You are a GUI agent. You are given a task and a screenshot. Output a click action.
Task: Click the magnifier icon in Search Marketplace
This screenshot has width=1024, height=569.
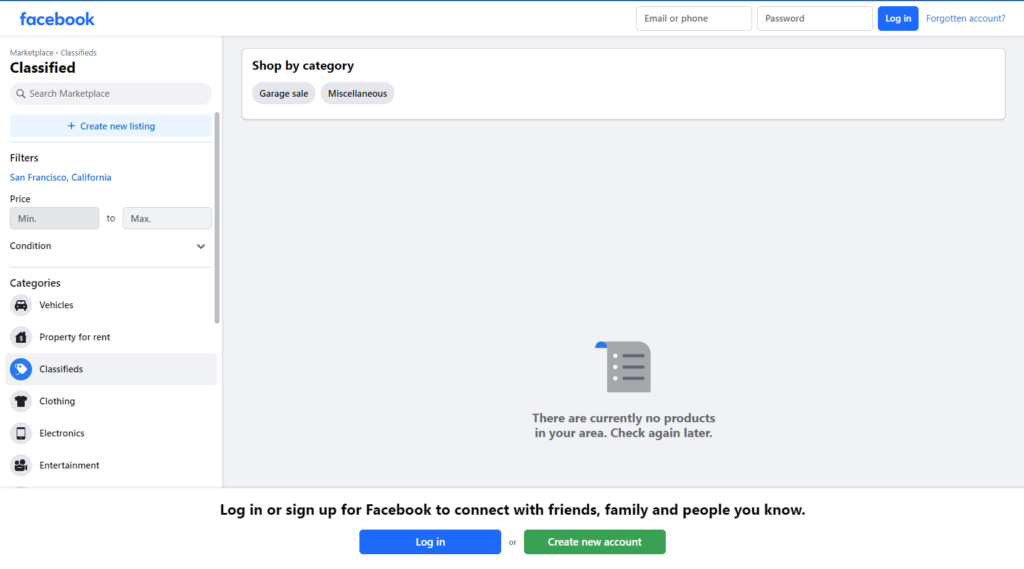(x=21, y=93)
